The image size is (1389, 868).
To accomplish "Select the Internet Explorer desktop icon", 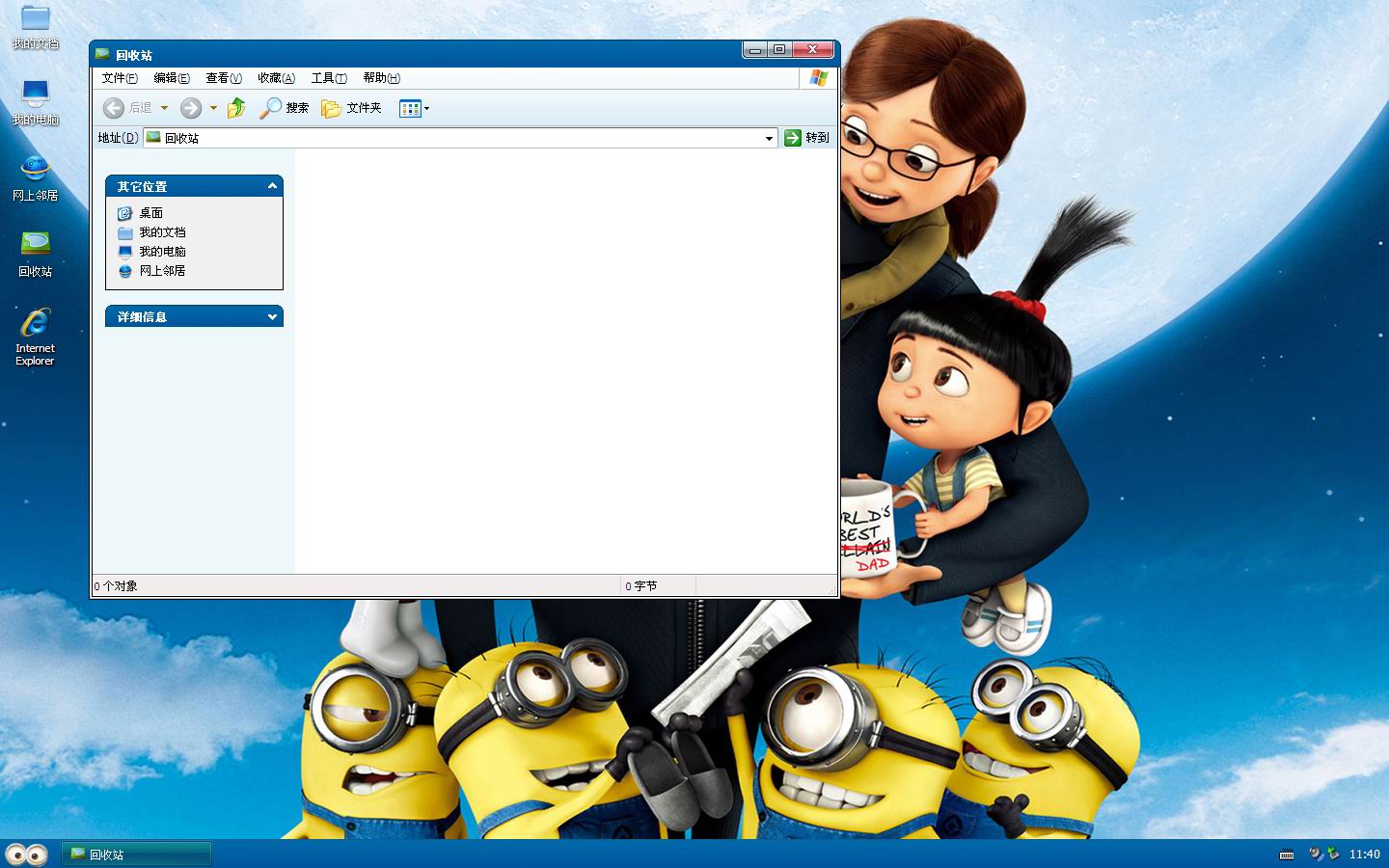I will tap(36, 337).
